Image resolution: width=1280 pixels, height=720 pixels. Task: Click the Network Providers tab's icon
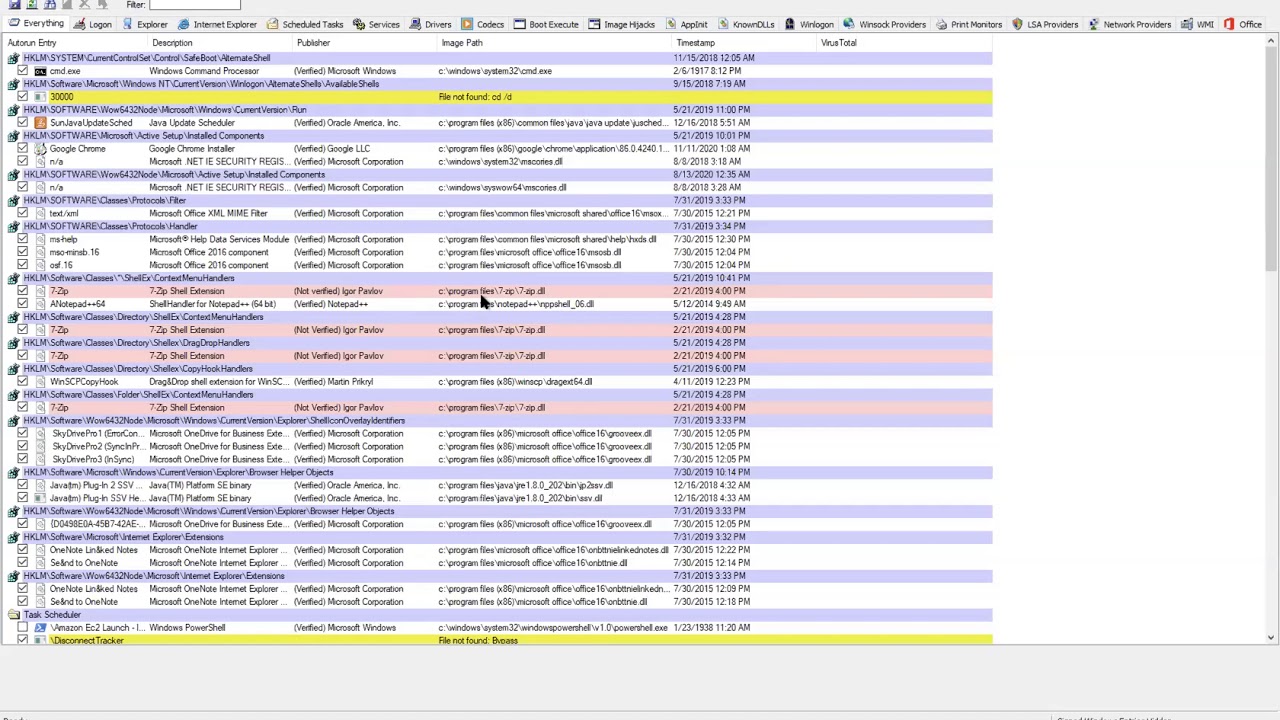tap(1093, 24)
